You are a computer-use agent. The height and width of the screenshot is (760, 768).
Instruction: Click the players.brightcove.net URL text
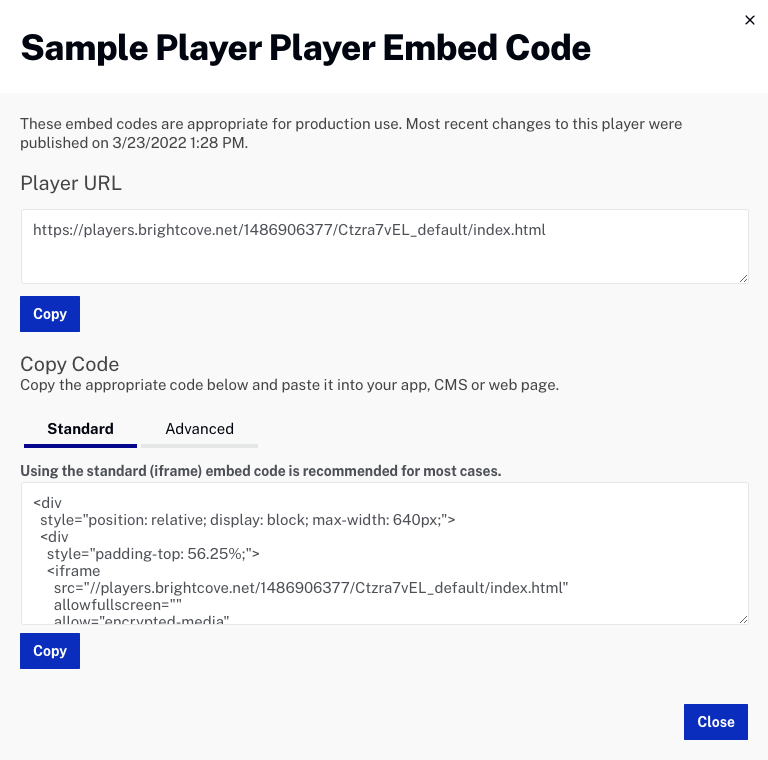[289, 230]
